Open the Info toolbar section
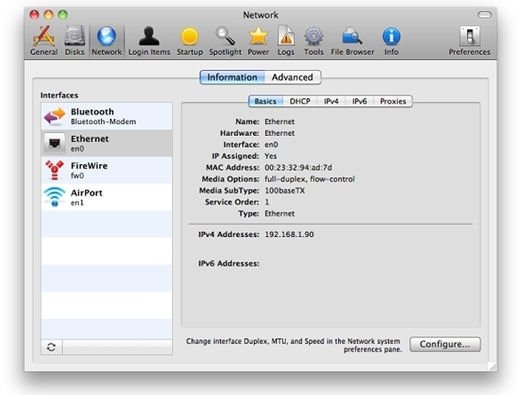This screenshot has width=519, height=395. (x=391, y=41)
